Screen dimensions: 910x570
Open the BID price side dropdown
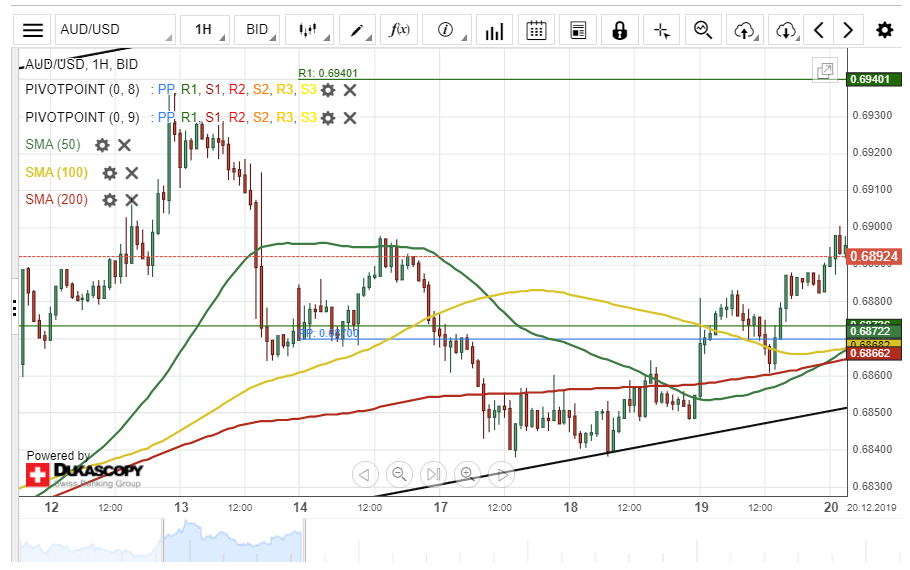pyautogui.click(x=259, y=30)
